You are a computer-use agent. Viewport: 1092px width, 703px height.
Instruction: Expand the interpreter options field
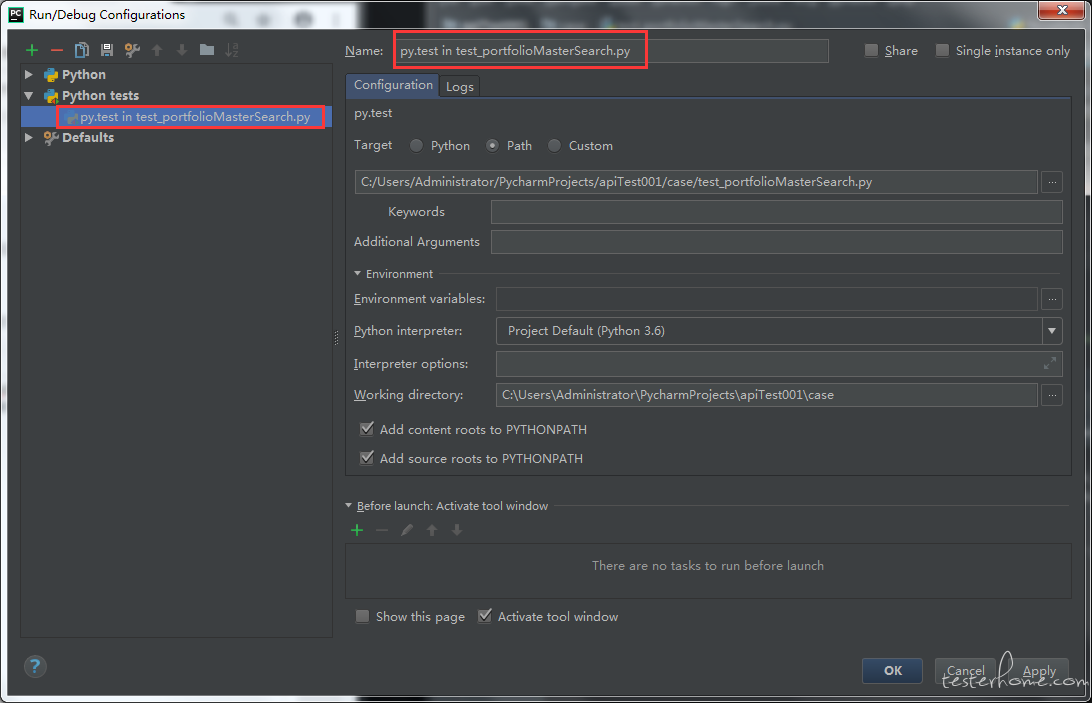[x=1050, y=363]
